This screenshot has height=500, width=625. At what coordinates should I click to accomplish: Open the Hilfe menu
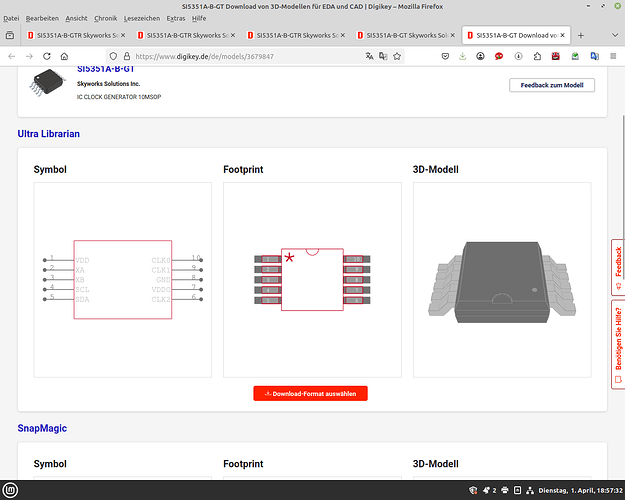tap(199, 18)
